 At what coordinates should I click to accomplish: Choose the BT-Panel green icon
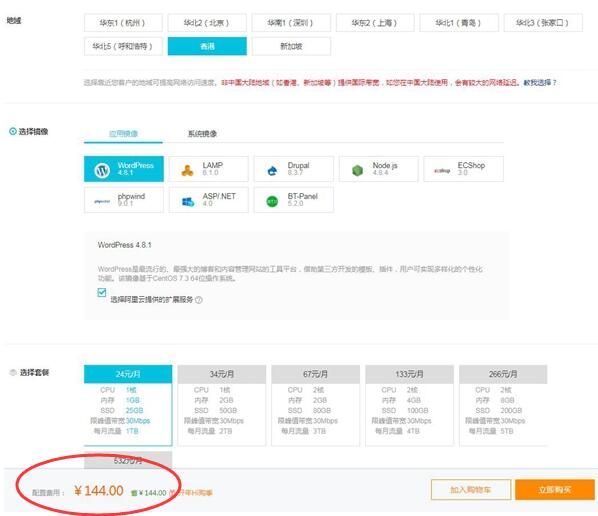click(272, 201)
